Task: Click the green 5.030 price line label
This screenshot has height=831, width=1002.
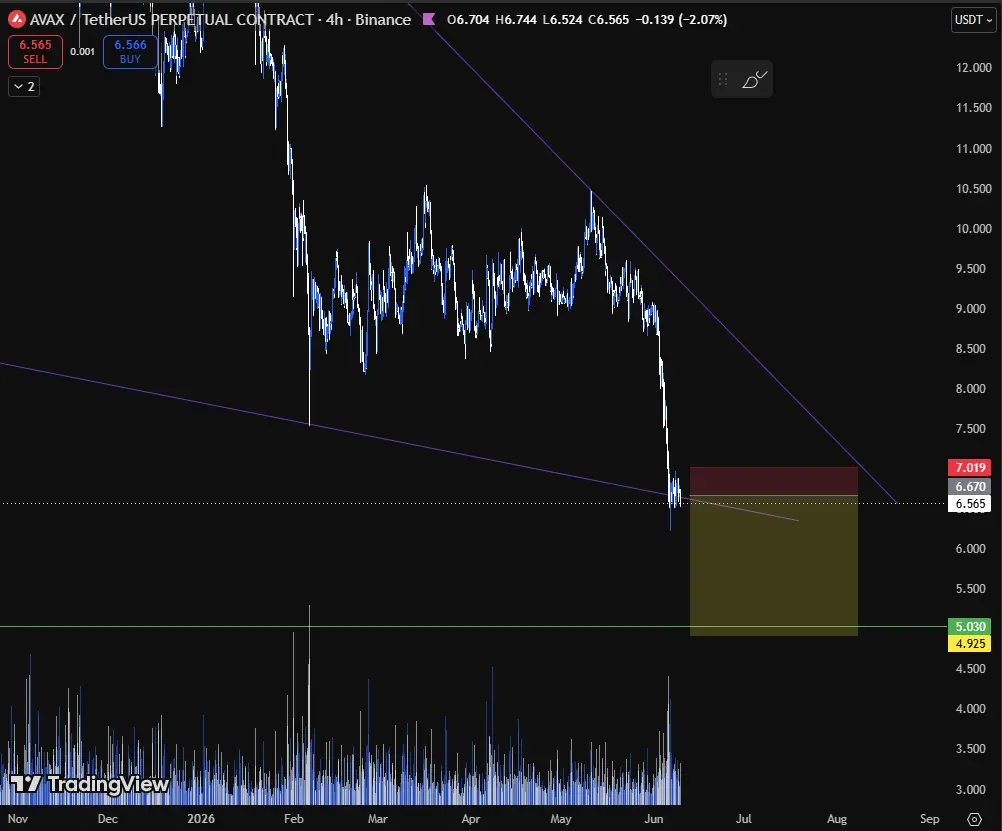Action: click(x=970, y=626)
